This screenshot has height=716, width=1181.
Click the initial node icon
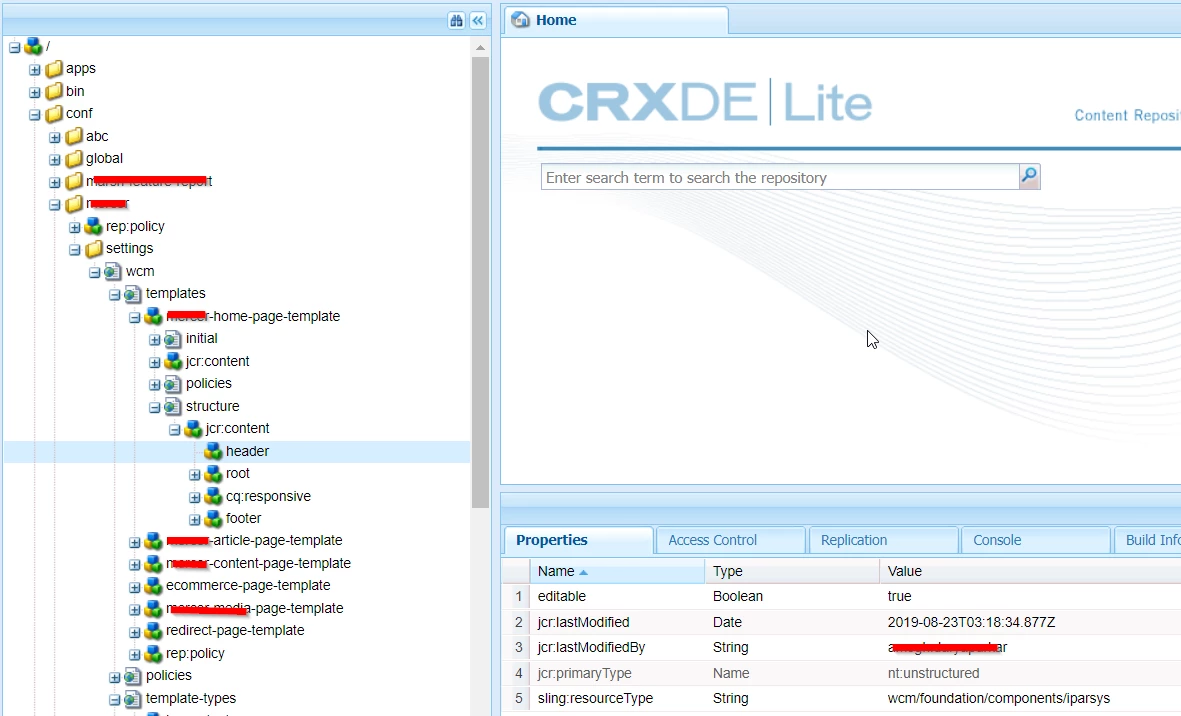click(173, 339)
